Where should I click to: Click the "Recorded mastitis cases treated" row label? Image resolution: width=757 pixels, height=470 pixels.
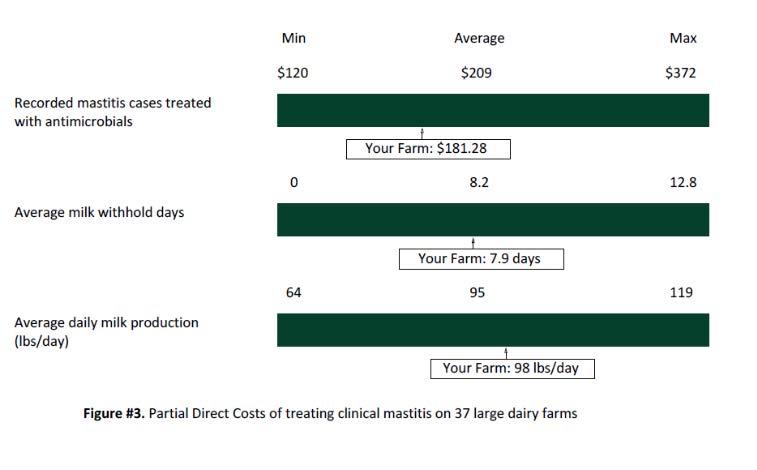[113, 102]
